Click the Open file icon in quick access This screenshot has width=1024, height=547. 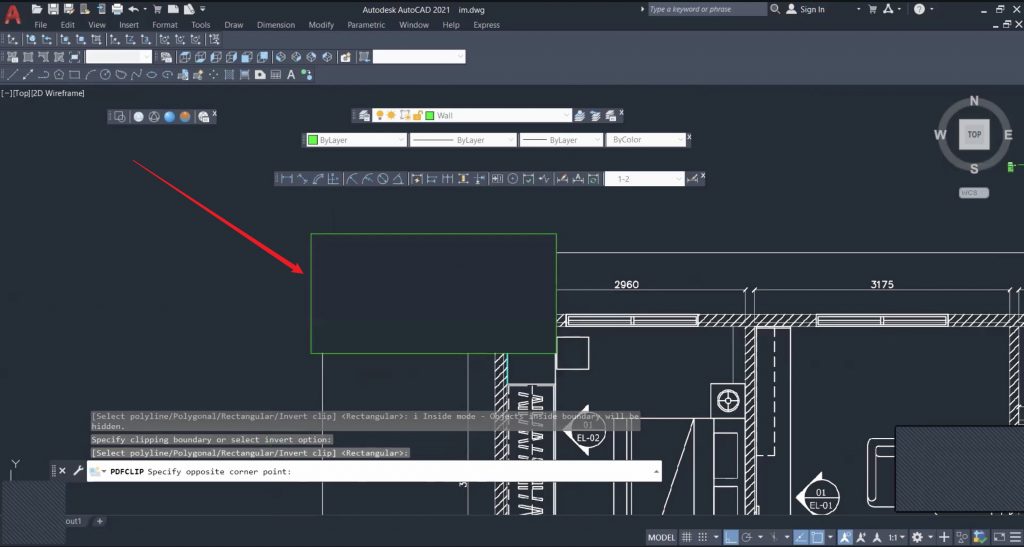37,9
